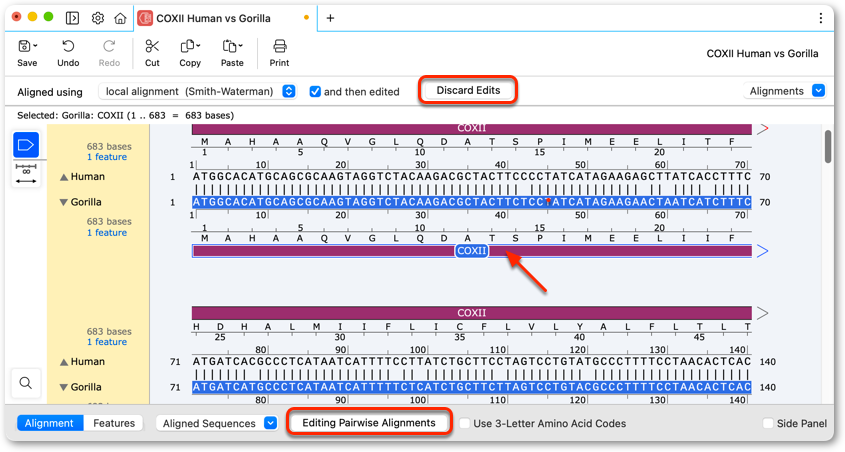
Task: Open settings gear in tab bar
Action: coord(98,18)
